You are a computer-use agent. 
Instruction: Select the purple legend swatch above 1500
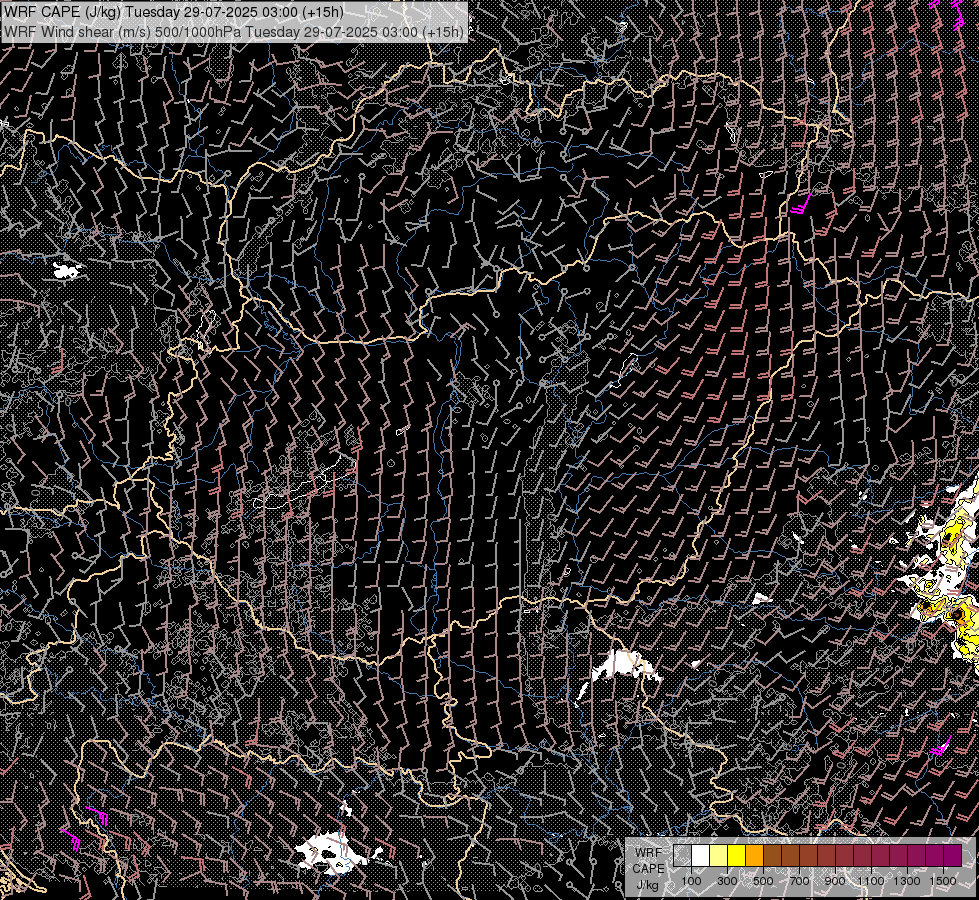(952, 855)
